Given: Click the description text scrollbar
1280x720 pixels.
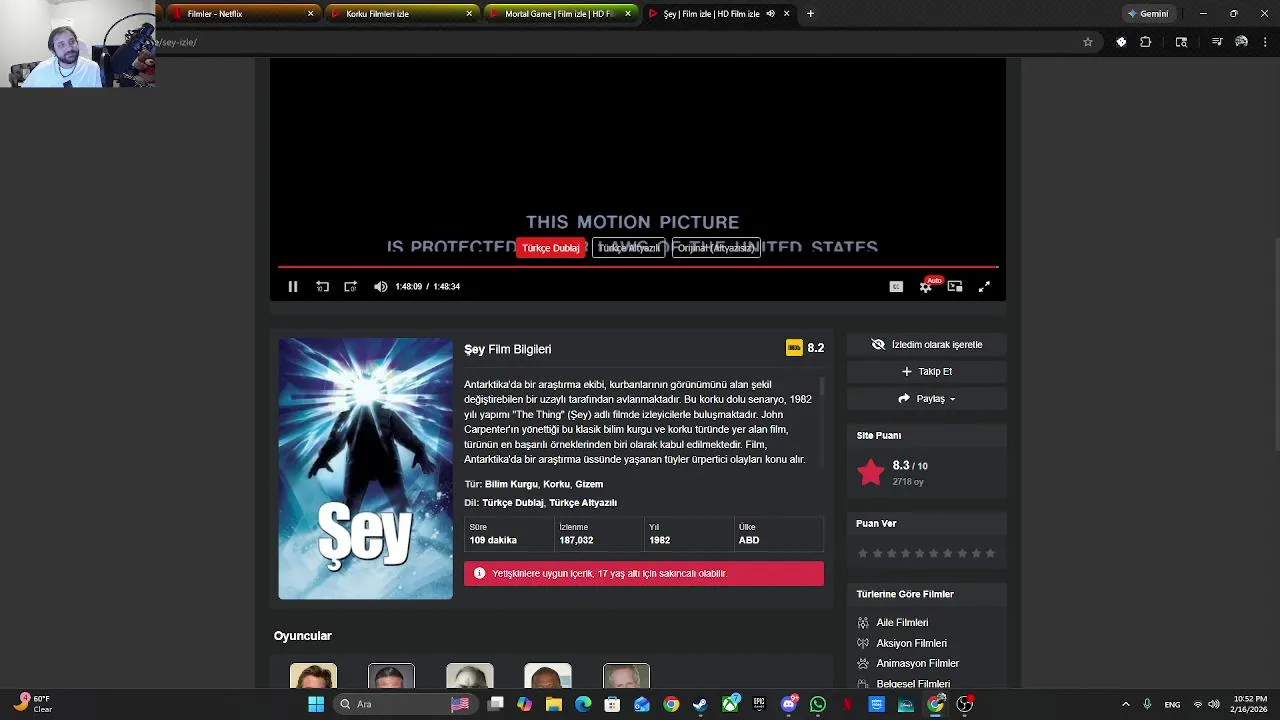Looking at the screenshot, I should click(x=822, y=386).
